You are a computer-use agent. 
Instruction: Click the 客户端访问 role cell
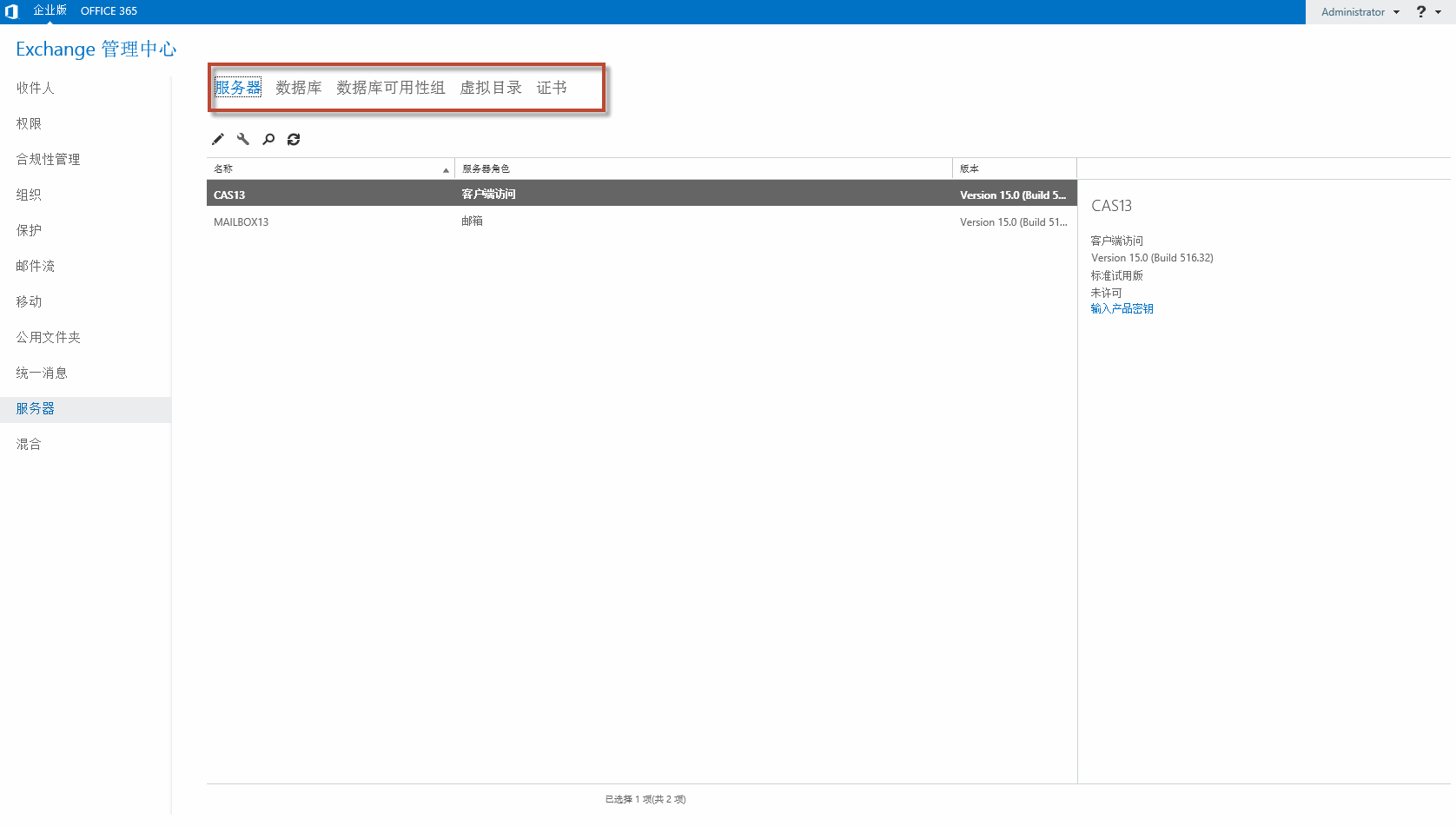point(488,194)
